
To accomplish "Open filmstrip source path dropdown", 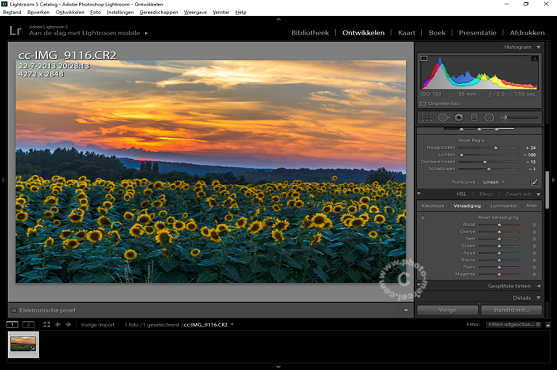I will point(232,324).
